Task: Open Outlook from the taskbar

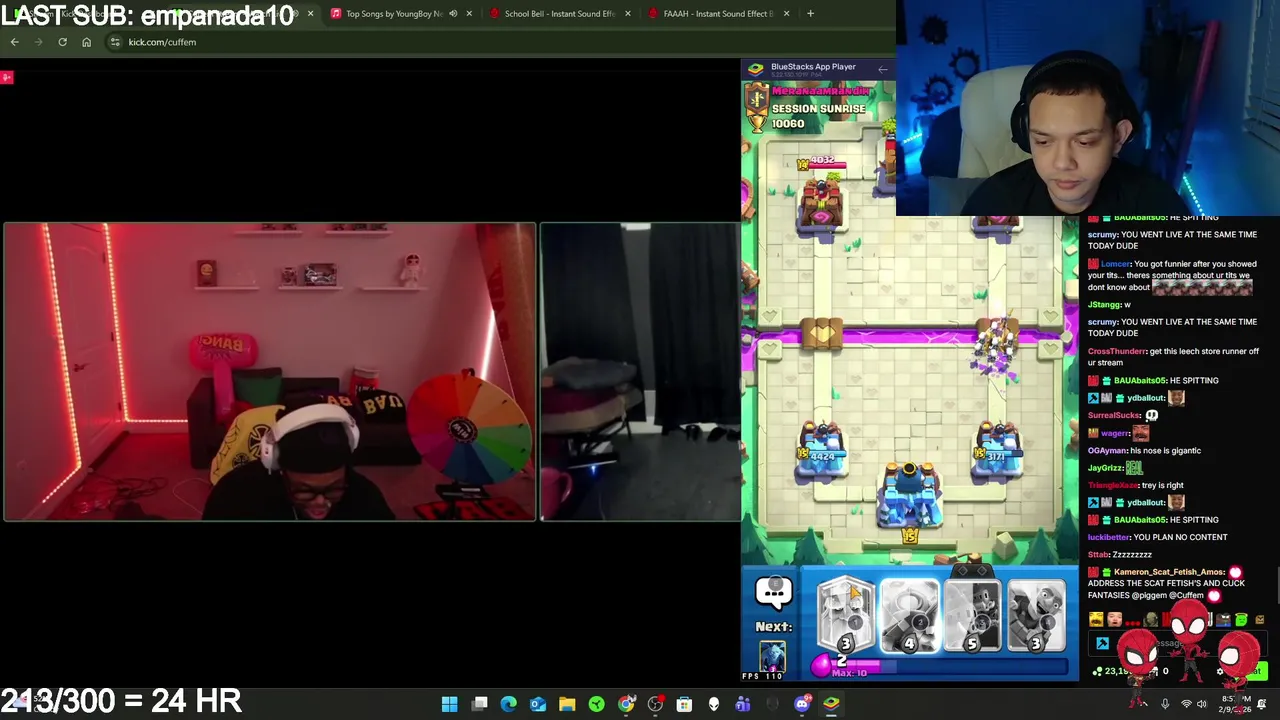Action: pyautogui.click(x=538, y=704)
